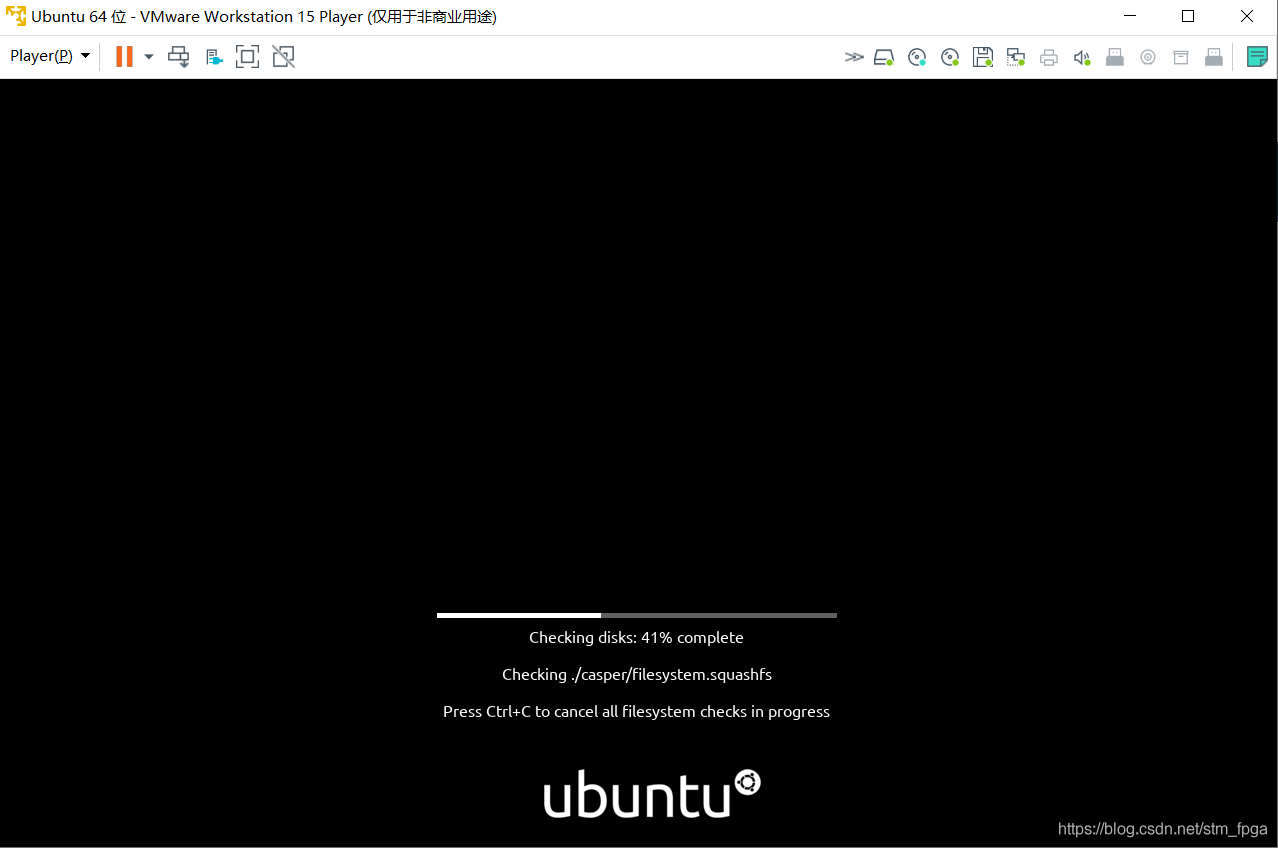1278x848 pixels.
Task: Expand the suspend button dropdown arrow
Action: pyautogui.click(x=148, y=56)
